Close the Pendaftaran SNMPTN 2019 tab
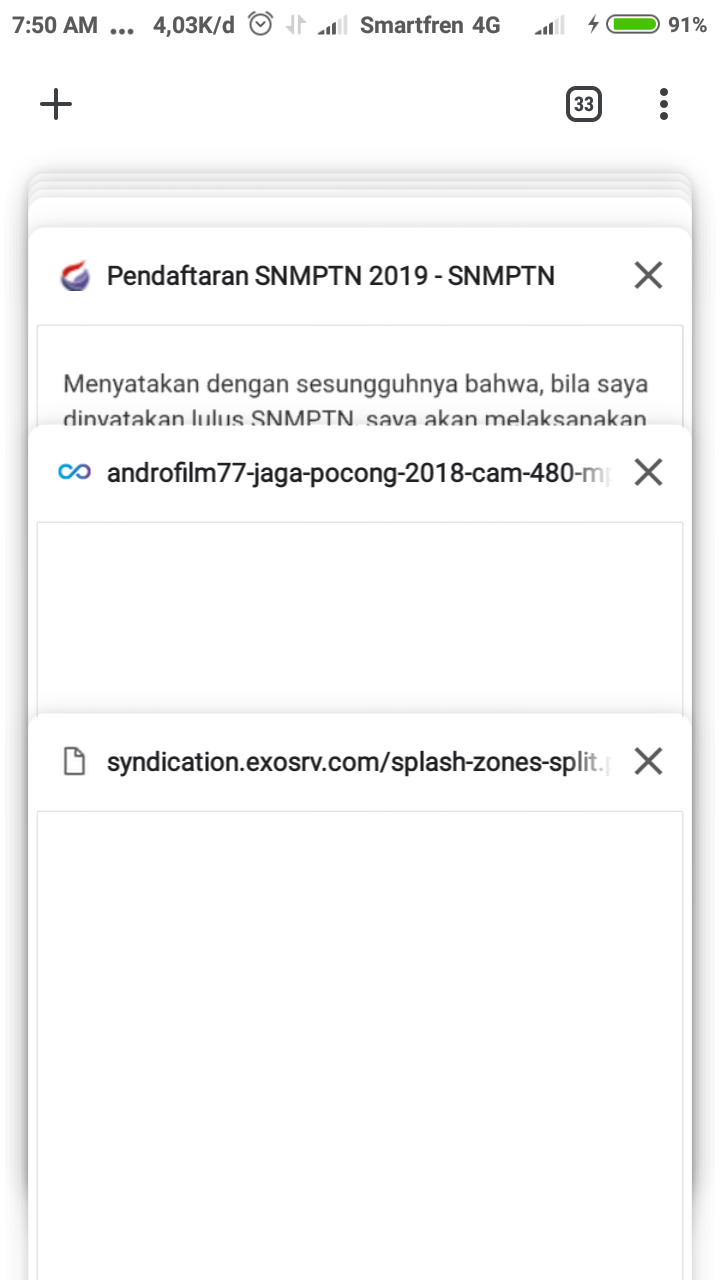 [649, 275]
